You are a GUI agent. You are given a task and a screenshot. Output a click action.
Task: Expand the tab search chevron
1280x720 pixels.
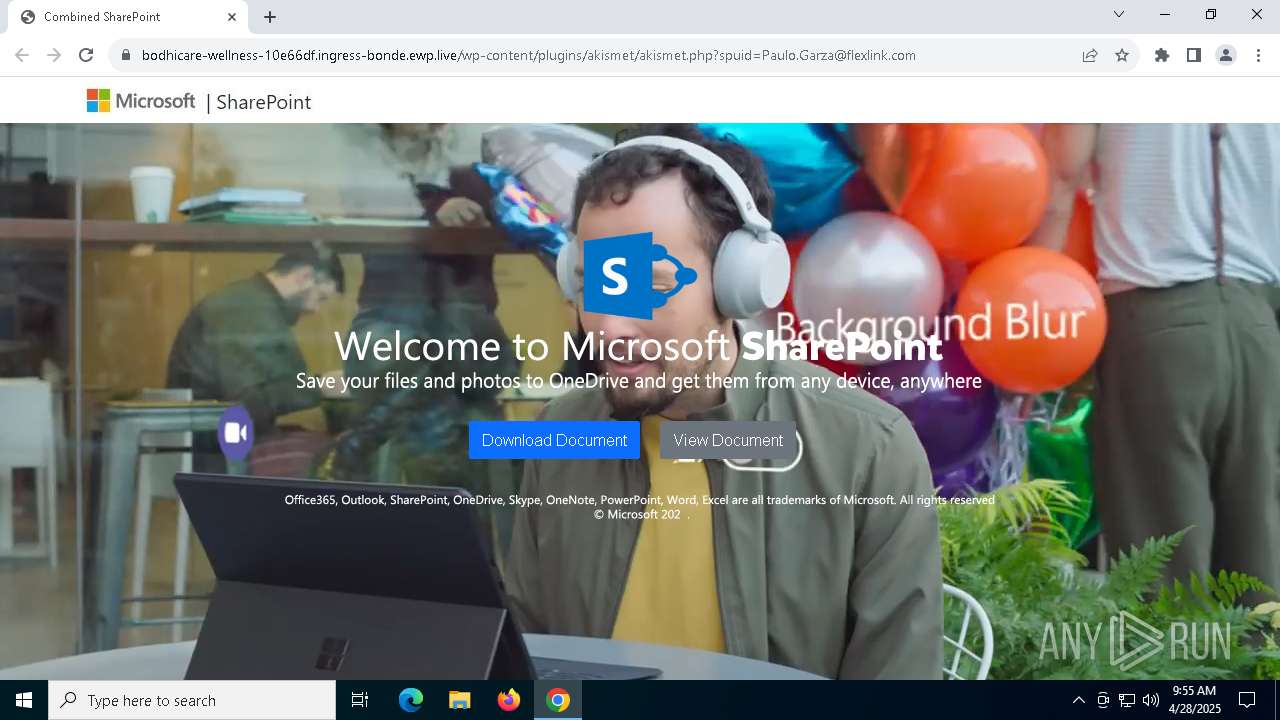pos(1119,14)
